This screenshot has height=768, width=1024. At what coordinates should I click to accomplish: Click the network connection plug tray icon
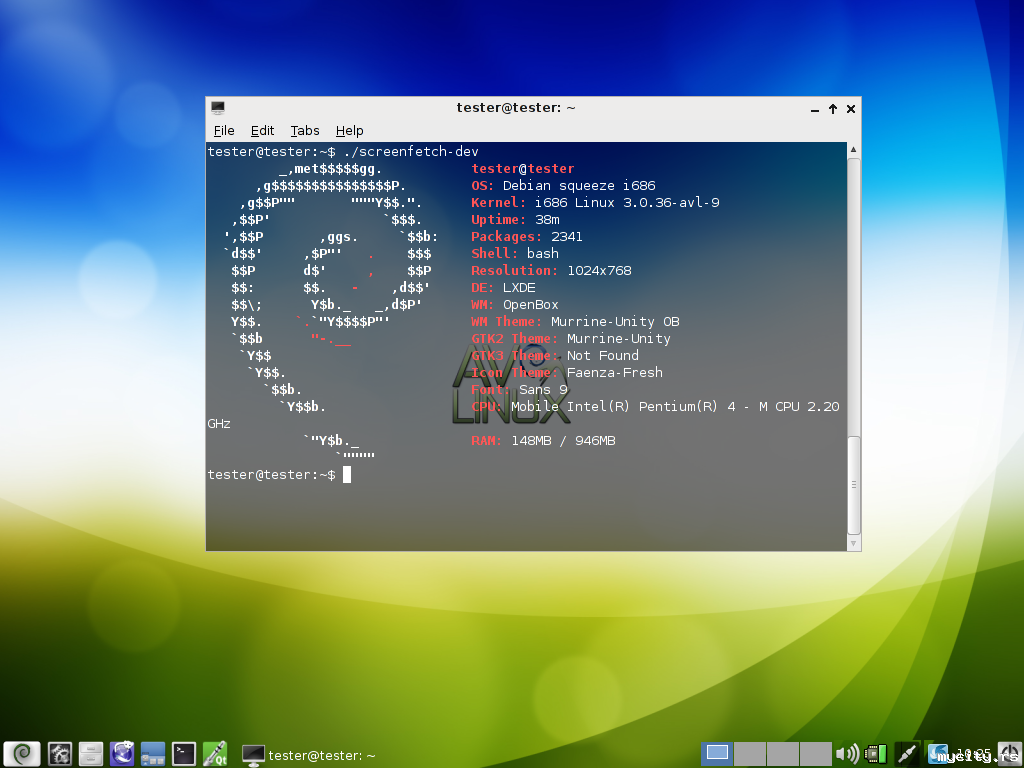tap(907, 753)
